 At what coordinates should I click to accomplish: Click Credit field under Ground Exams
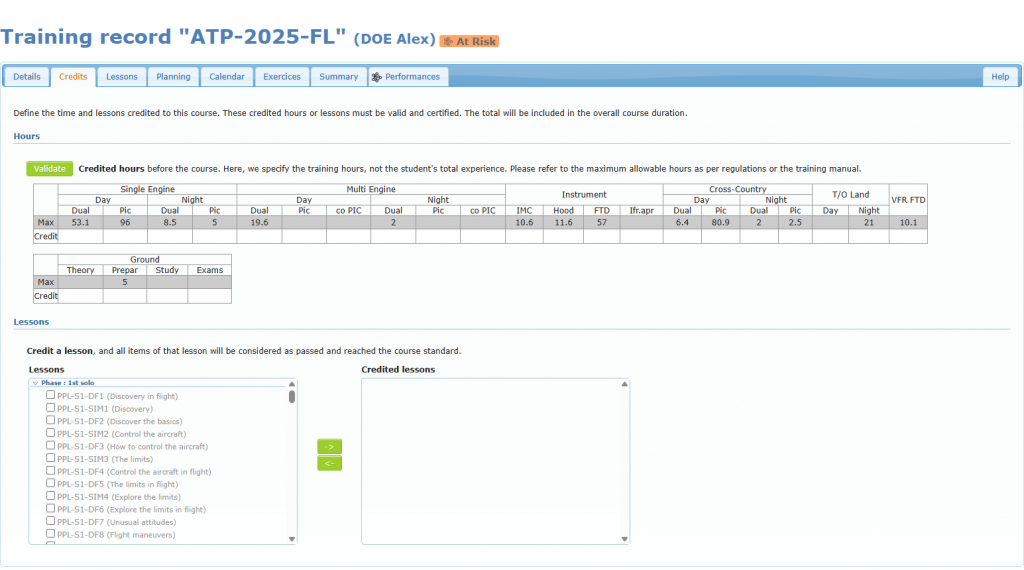pos(210,296)
